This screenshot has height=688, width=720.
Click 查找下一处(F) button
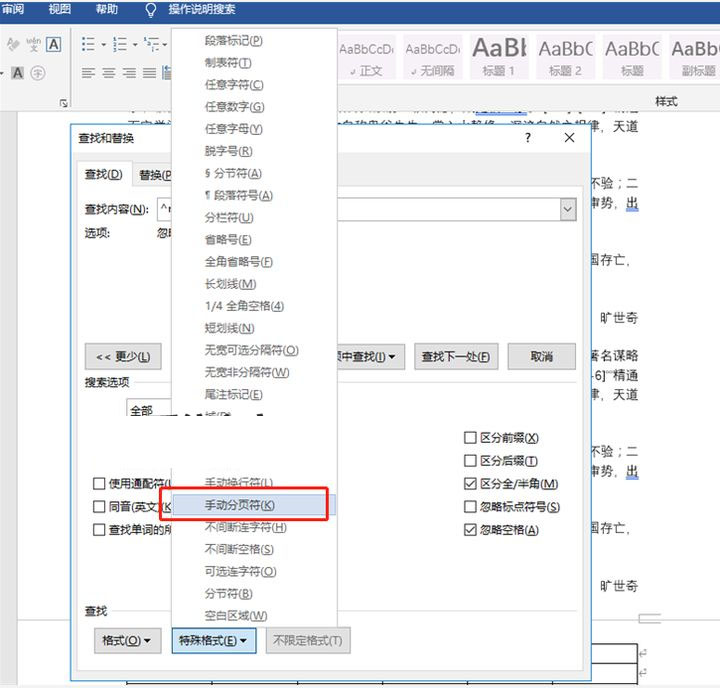(456, 356)
